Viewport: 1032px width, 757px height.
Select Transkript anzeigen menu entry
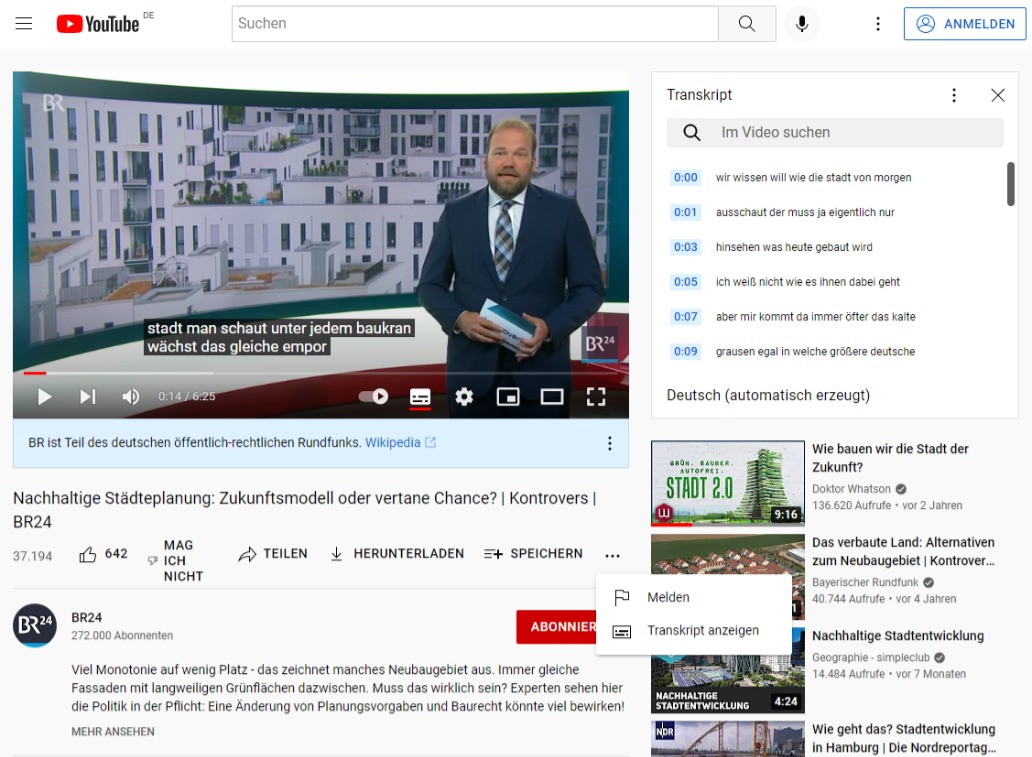(693, 631)
